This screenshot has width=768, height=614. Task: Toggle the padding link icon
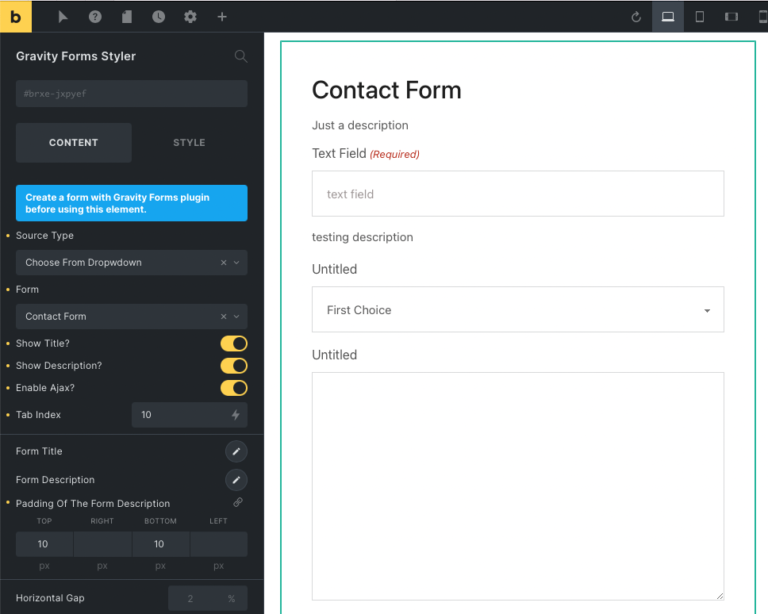(x=238, y=502)
